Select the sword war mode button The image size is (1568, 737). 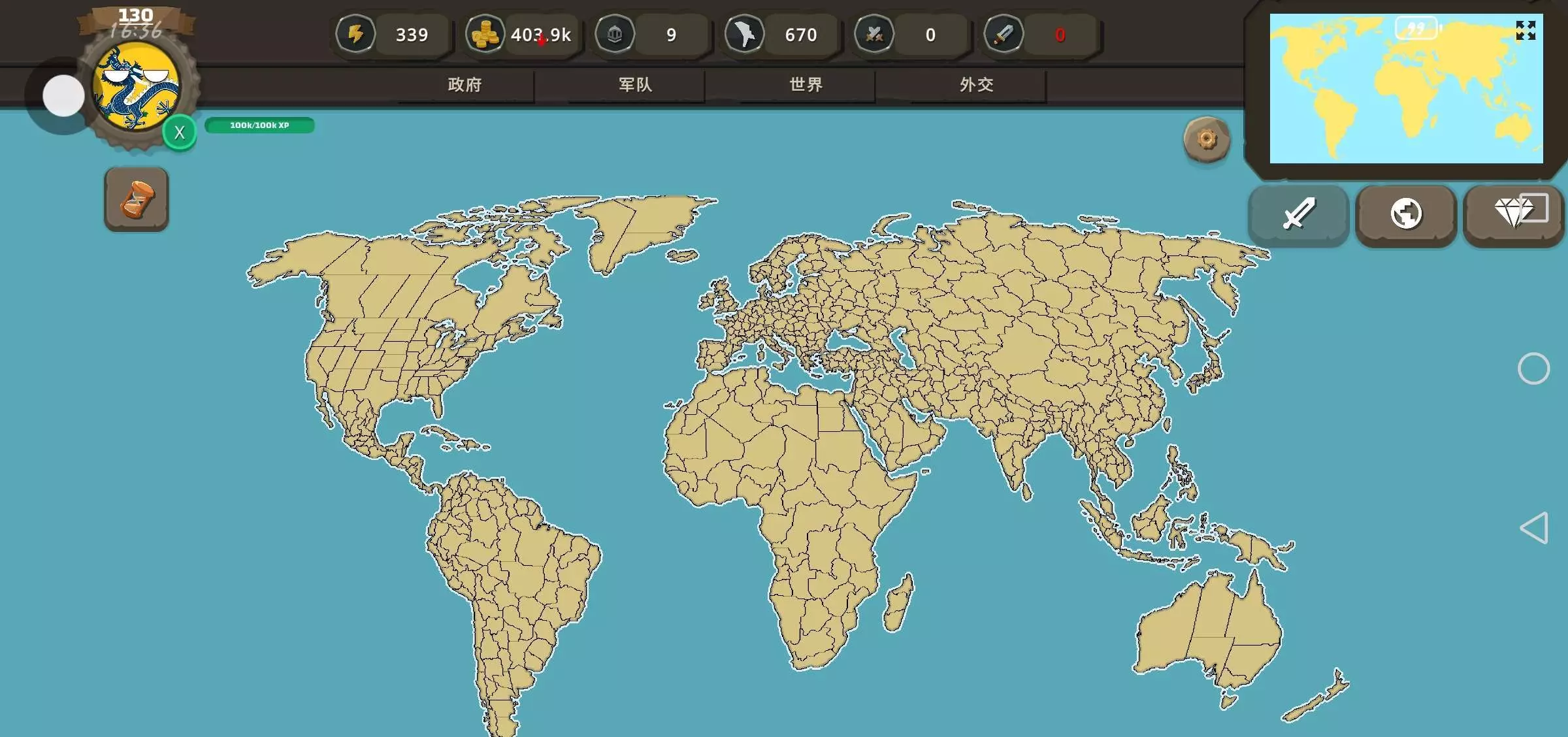[x=1298, y=214]
